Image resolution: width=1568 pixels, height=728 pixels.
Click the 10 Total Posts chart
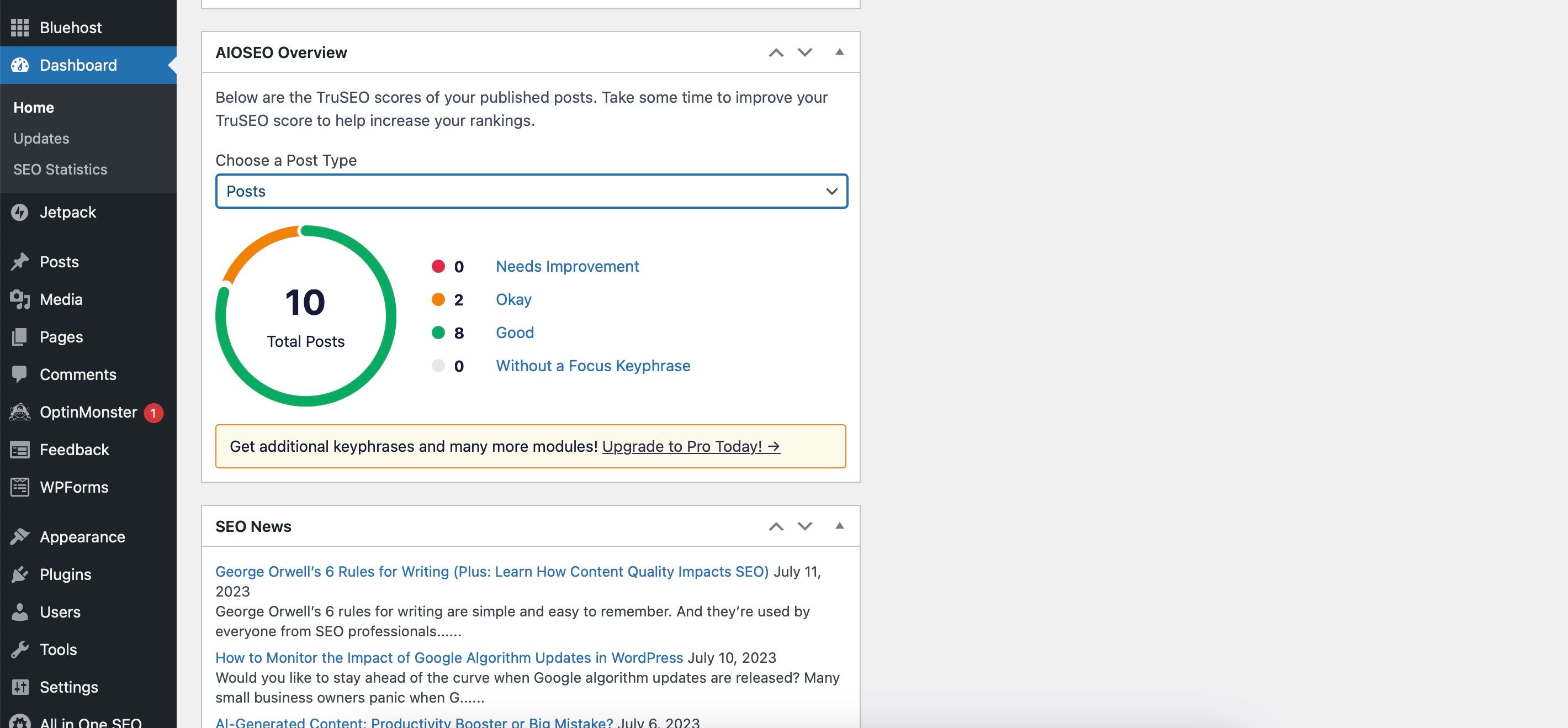pyautogui.click(x=305, y=315)
